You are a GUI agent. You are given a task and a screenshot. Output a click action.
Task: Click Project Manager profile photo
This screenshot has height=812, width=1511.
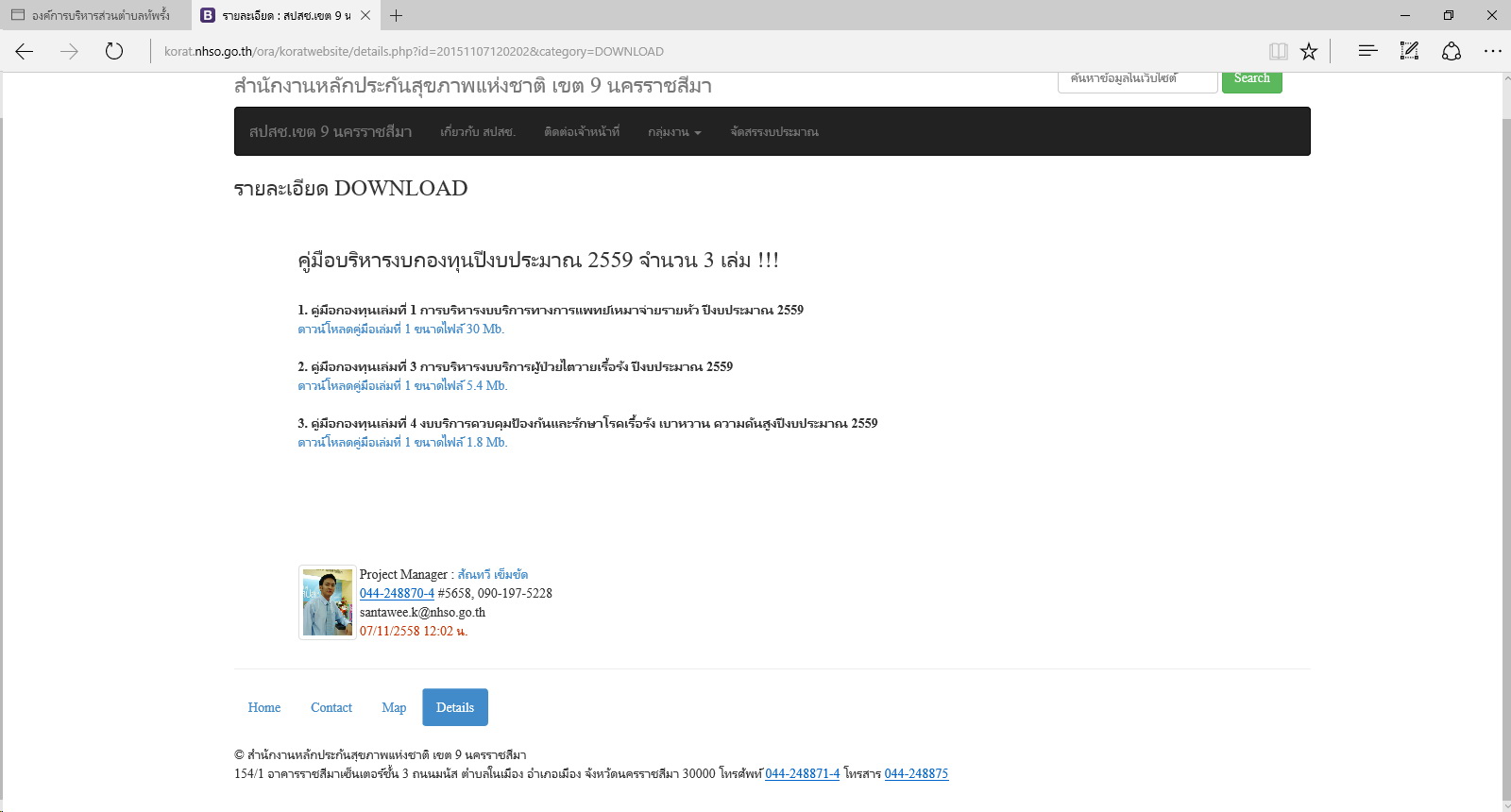pos(328,602)
